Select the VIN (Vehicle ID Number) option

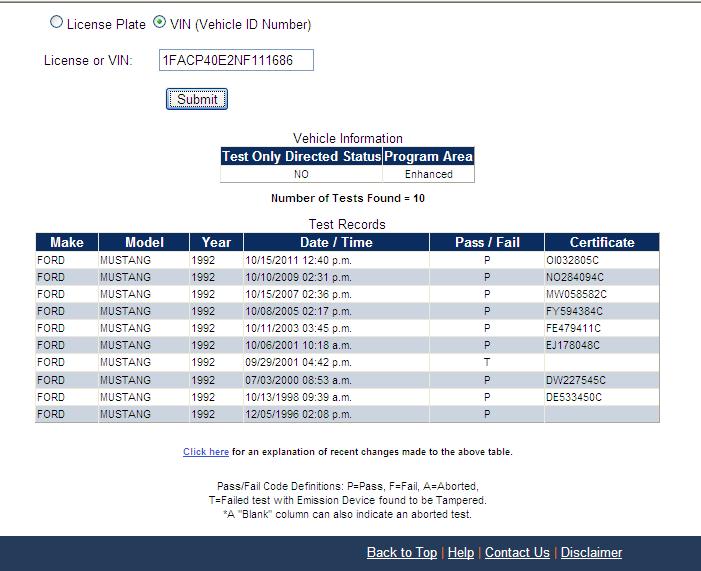(160, 24)
